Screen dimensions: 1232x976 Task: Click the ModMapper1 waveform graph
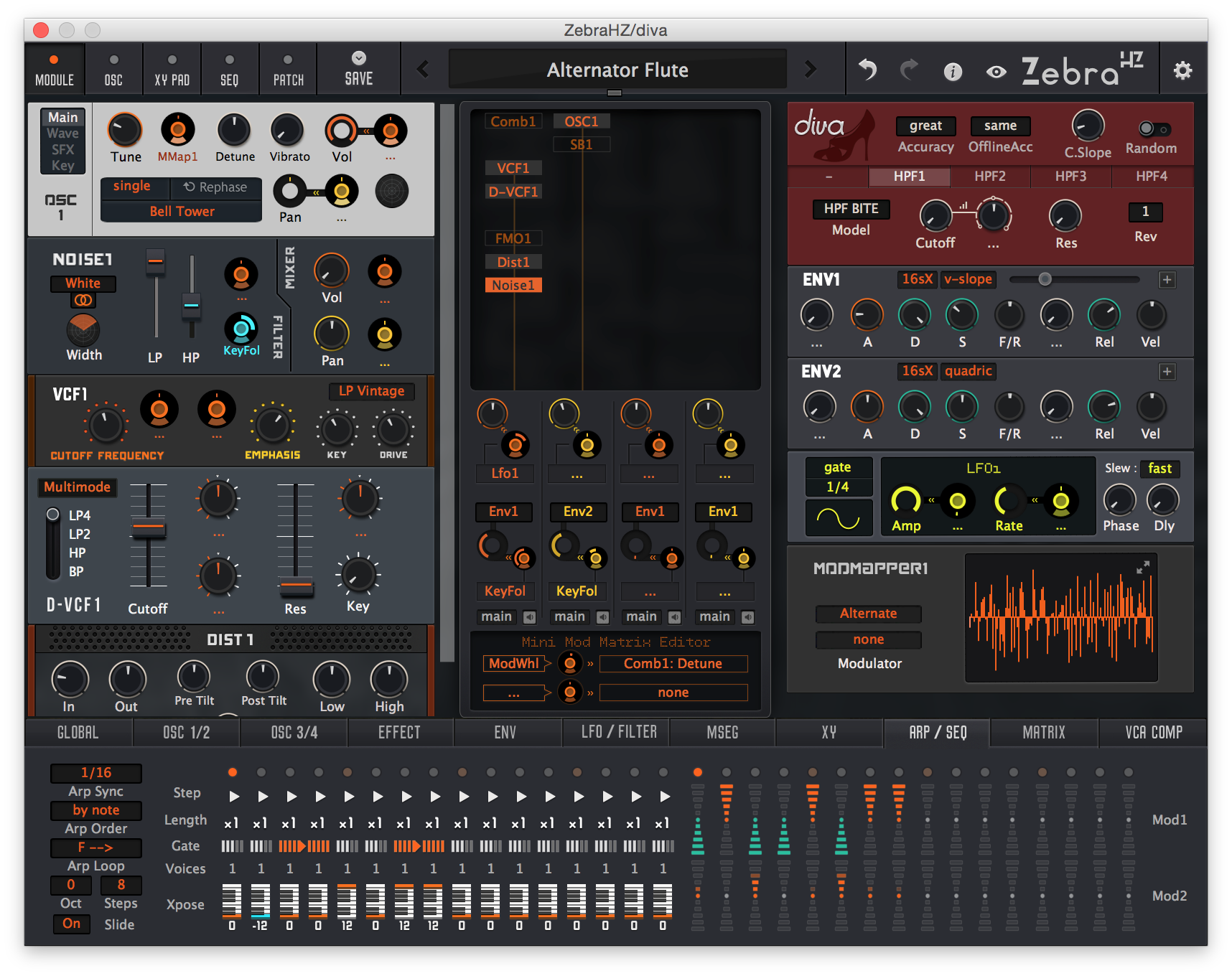coord(1061,618)
